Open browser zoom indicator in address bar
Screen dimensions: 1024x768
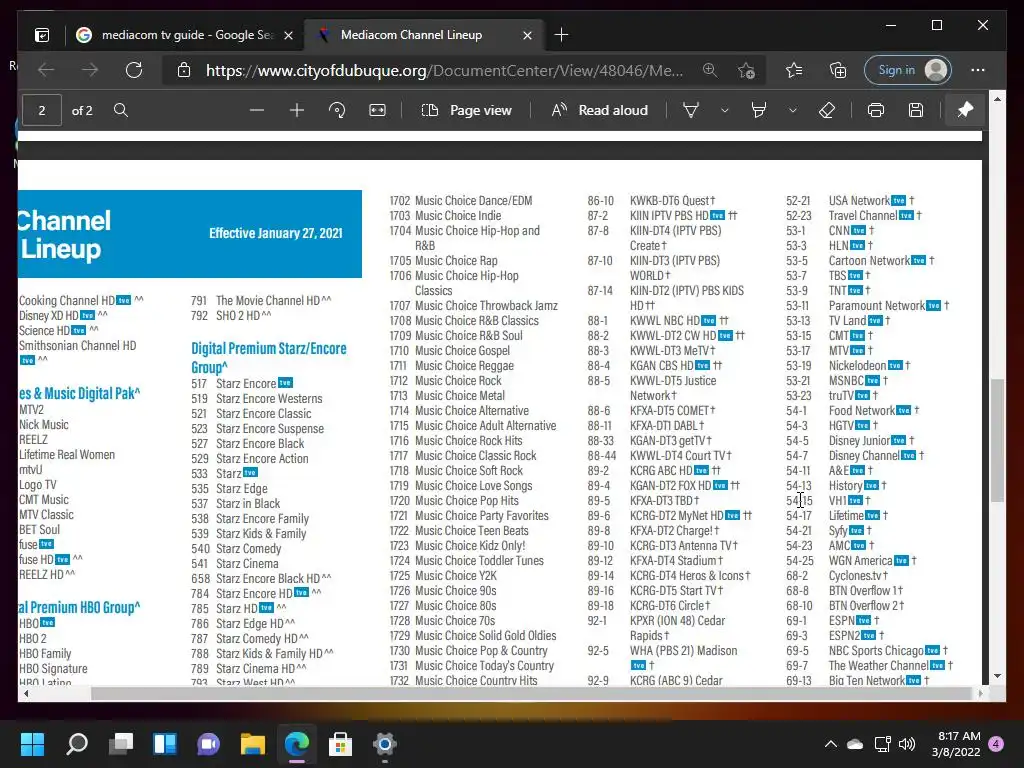tap(710, 70)
